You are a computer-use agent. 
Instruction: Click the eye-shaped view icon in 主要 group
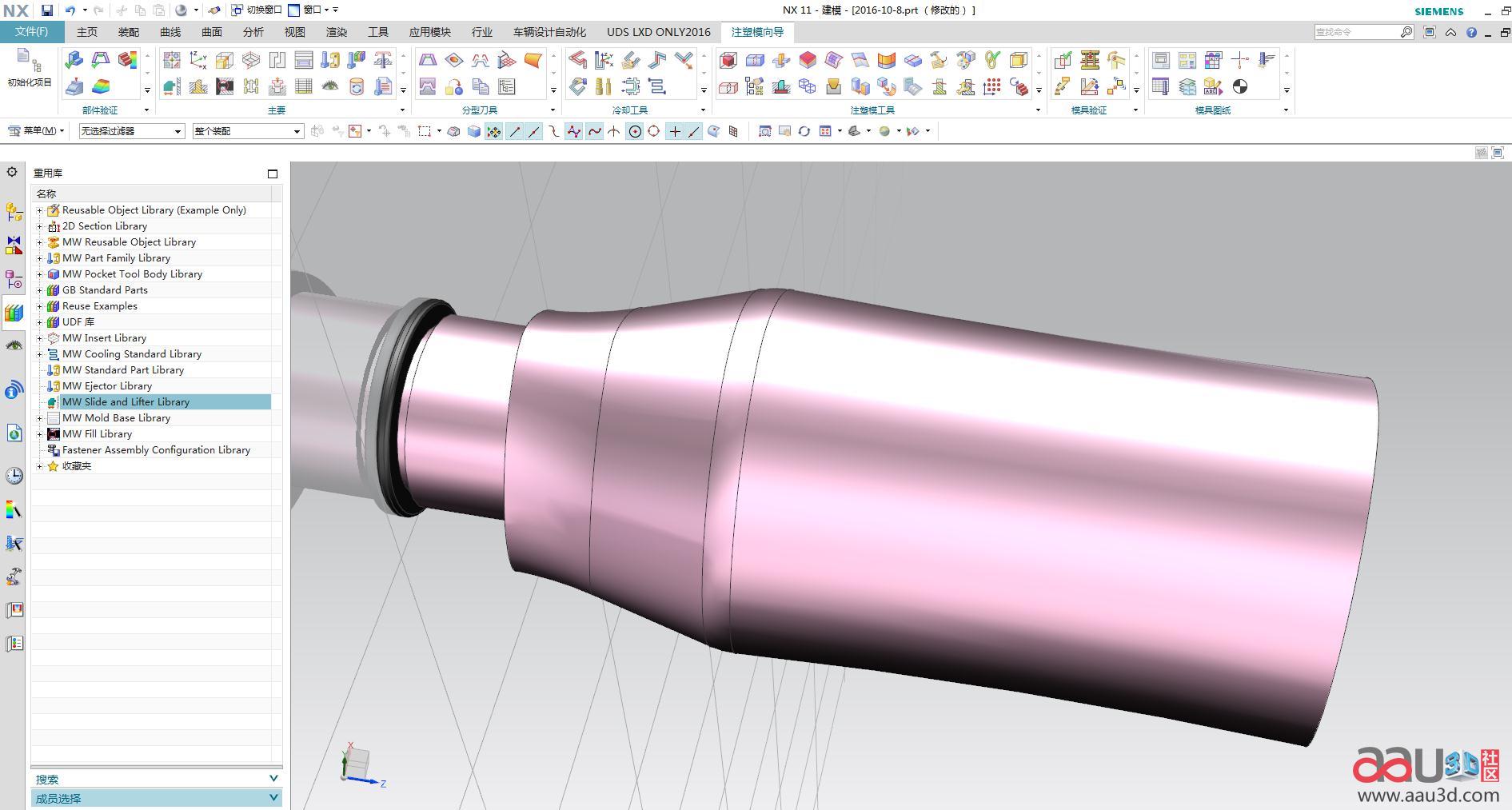tap(329, 86)
